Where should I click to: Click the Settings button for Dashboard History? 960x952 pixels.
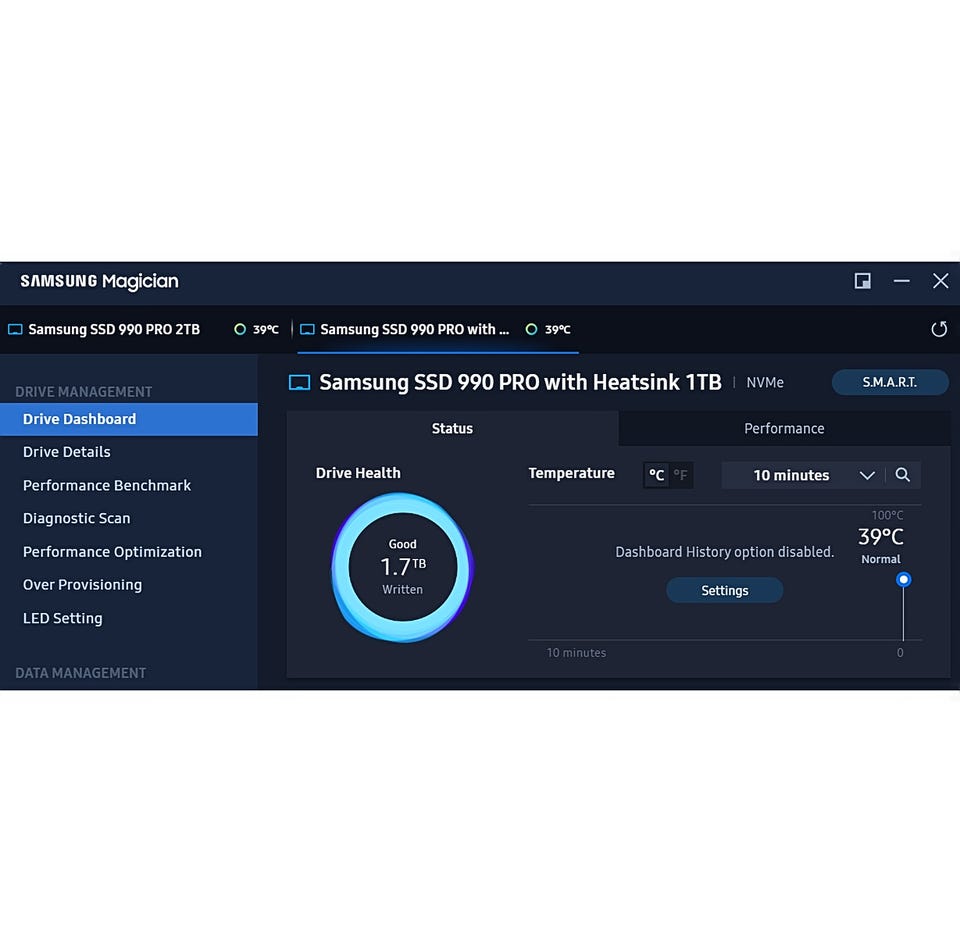coord(724,590)
